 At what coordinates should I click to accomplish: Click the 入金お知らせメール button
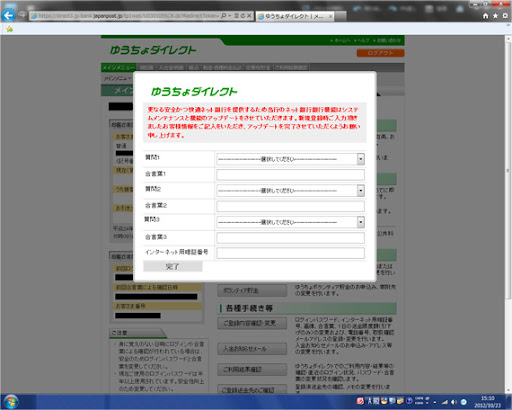click(x=252, y=349)
